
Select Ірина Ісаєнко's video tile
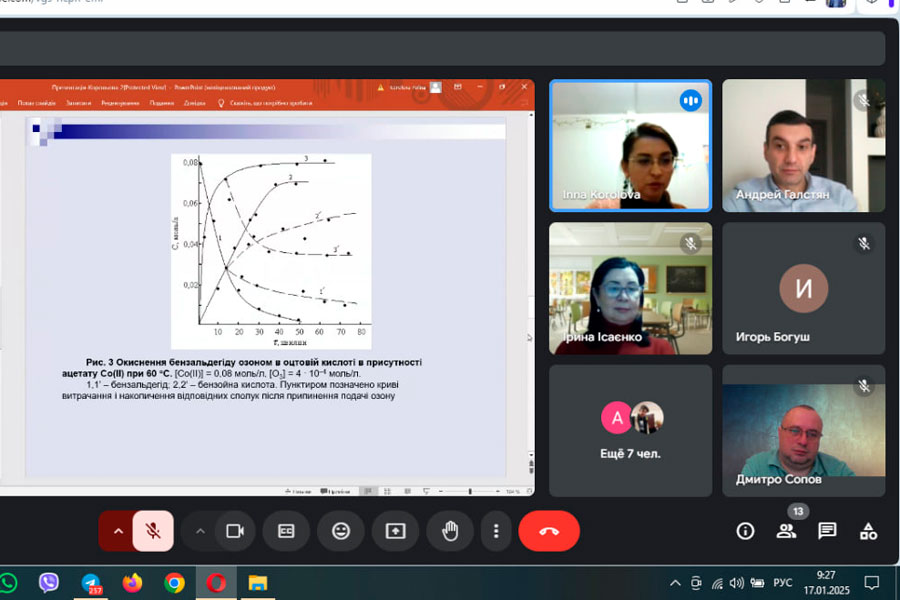630,288
